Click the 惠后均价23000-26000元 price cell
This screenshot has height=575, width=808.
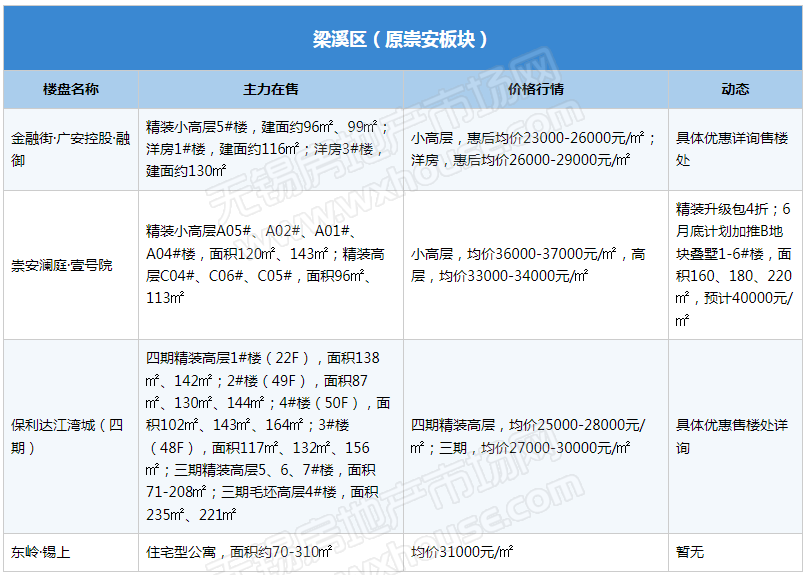click(534, 149)
